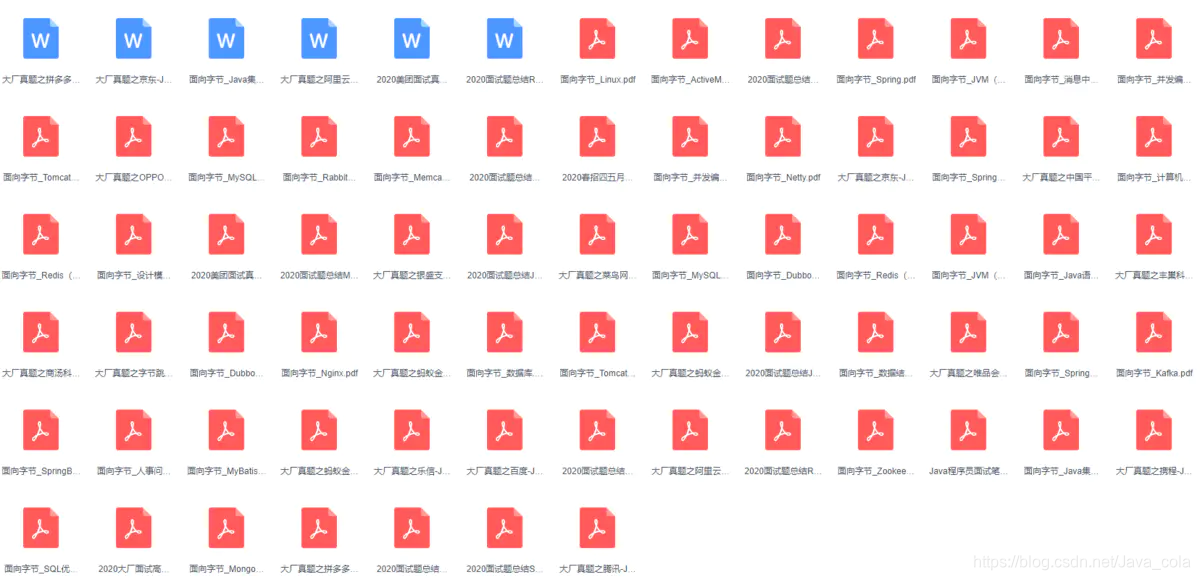Open the 面向字节_Memca PDF icon
This screenshot has height=580, width=1200.
click(x=412, y=137)
